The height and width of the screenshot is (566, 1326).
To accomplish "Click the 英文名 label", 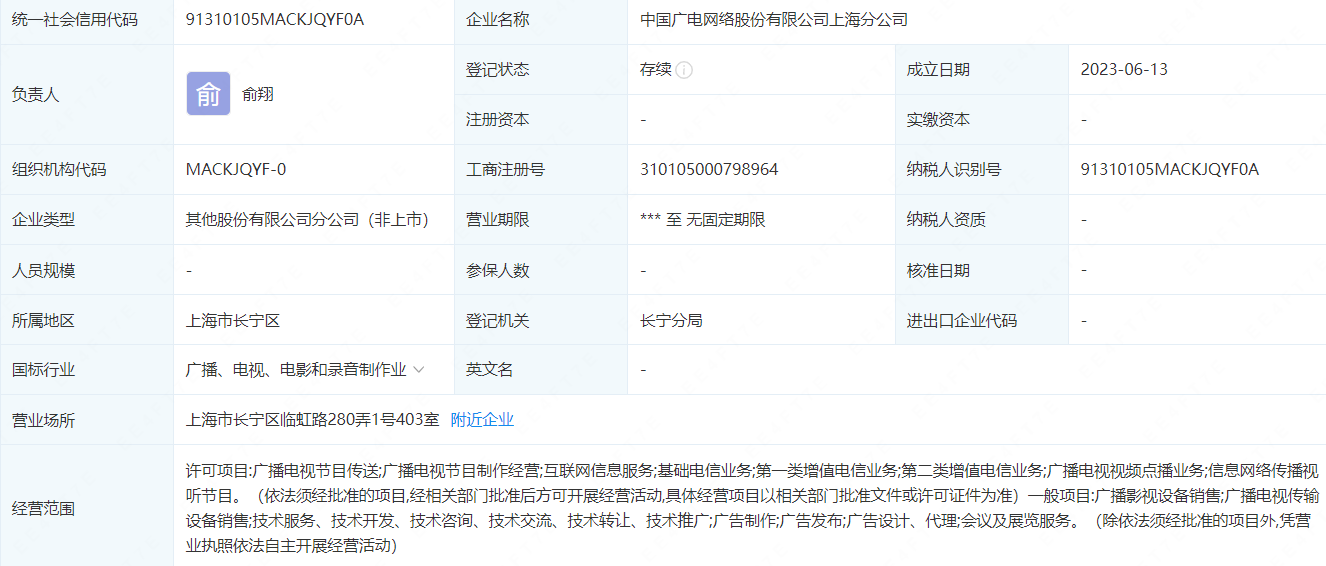I will pyautogui.click(x=490, y=370).
